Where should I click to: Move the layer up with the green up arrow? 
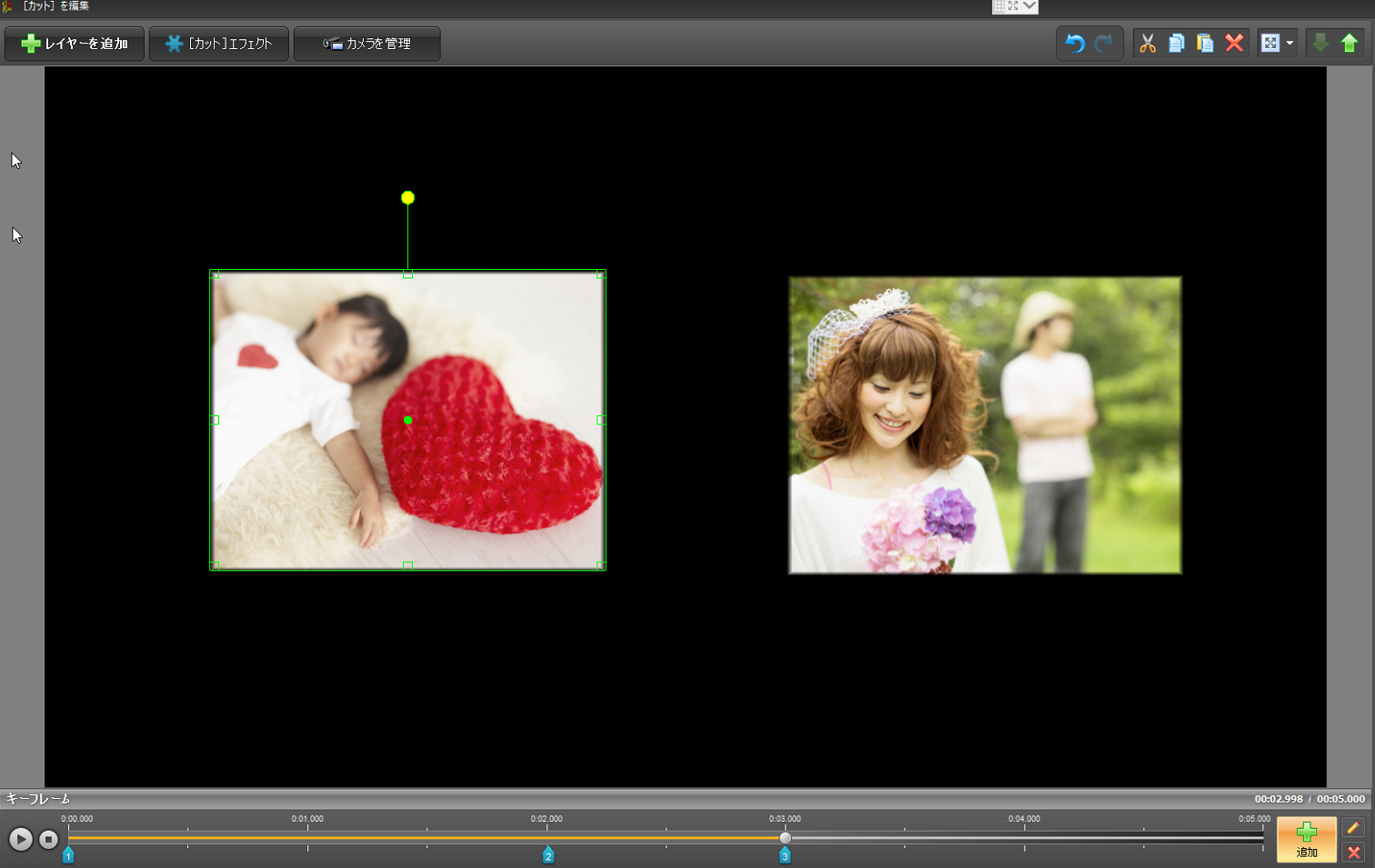tap(1350, 43)
